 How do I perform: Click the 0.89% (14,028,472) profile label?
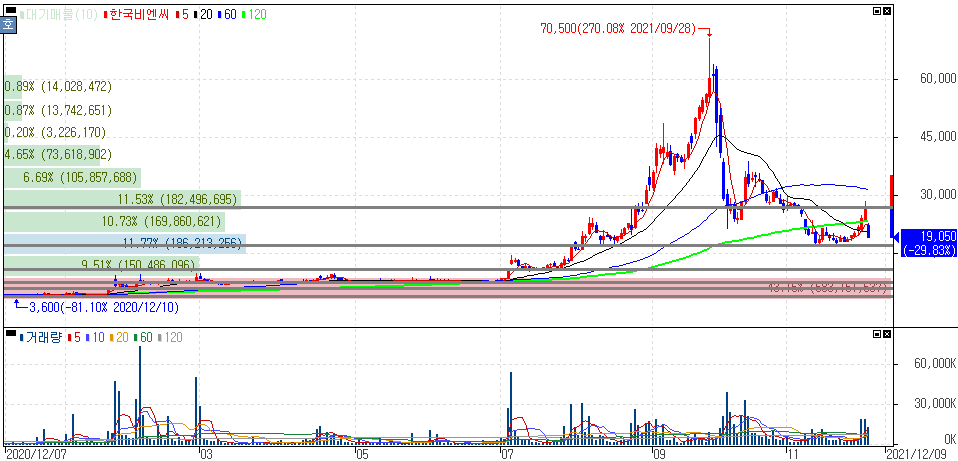coord(58,87)
